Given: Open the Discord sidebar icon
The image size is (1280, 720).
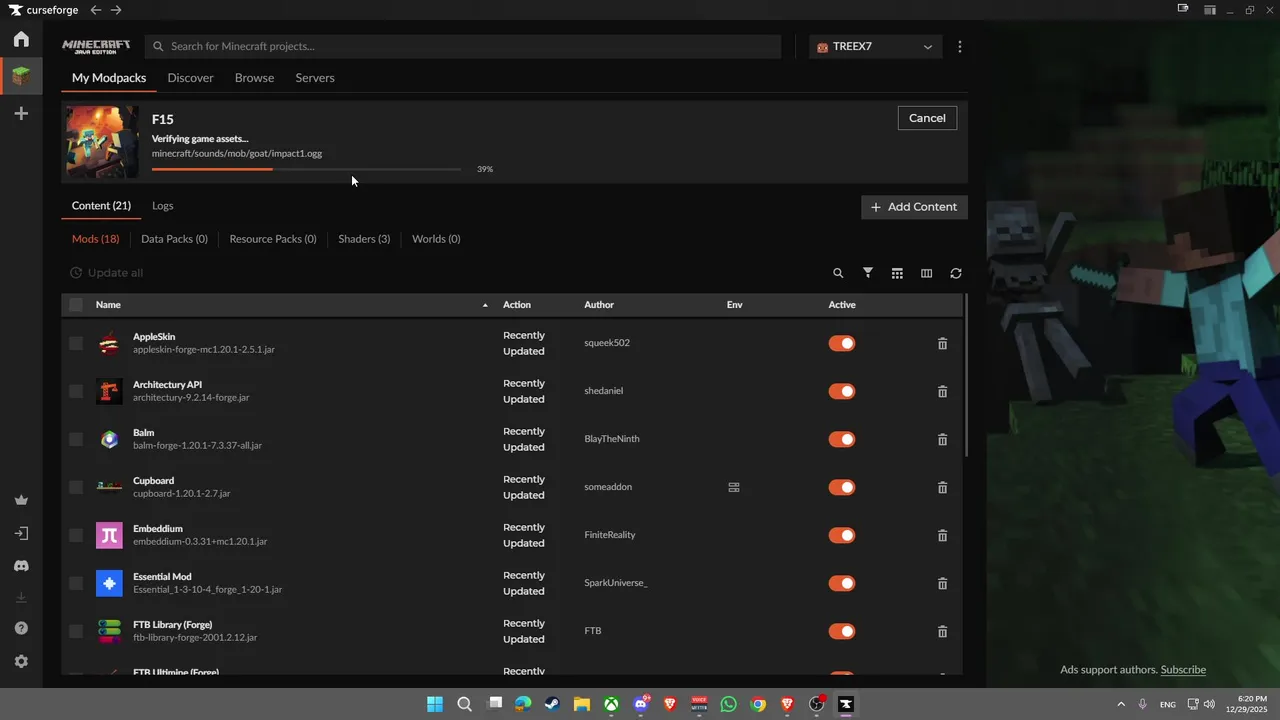Looking at the screenshot, I should coord(21,566).
